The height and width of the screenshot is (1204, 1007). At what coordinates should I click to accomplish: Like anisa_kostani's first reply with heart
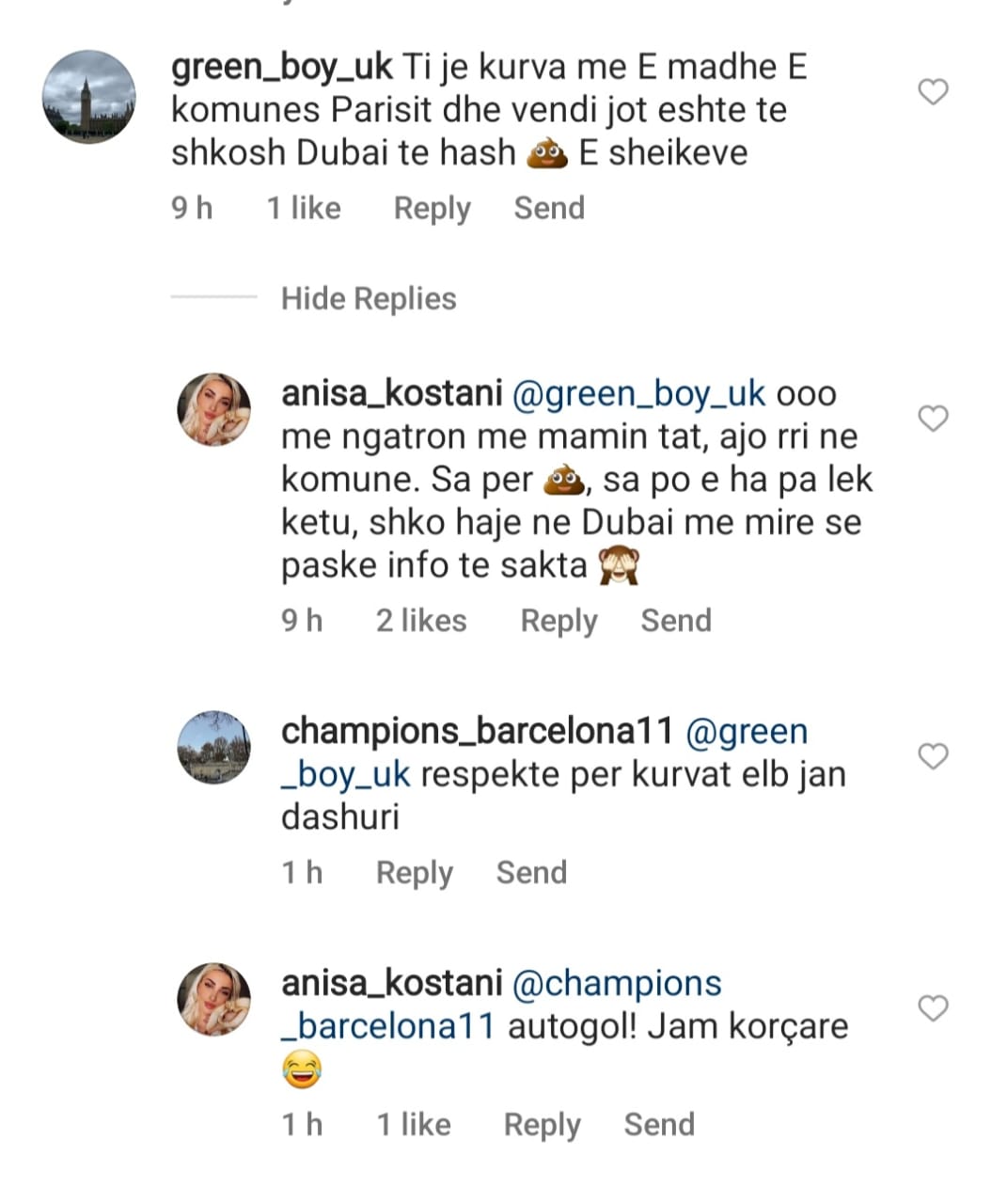coord(933,419)
